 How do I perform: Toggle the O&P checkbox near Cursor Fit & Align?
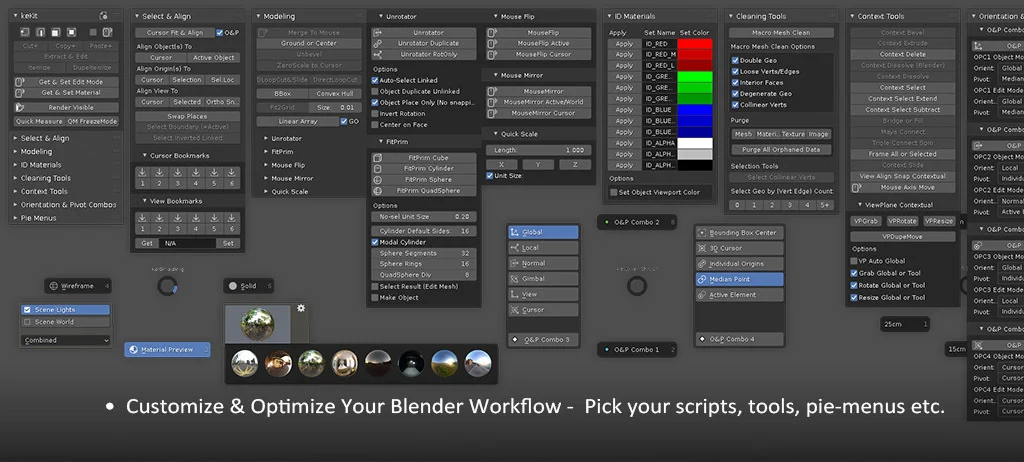(219, 33)
